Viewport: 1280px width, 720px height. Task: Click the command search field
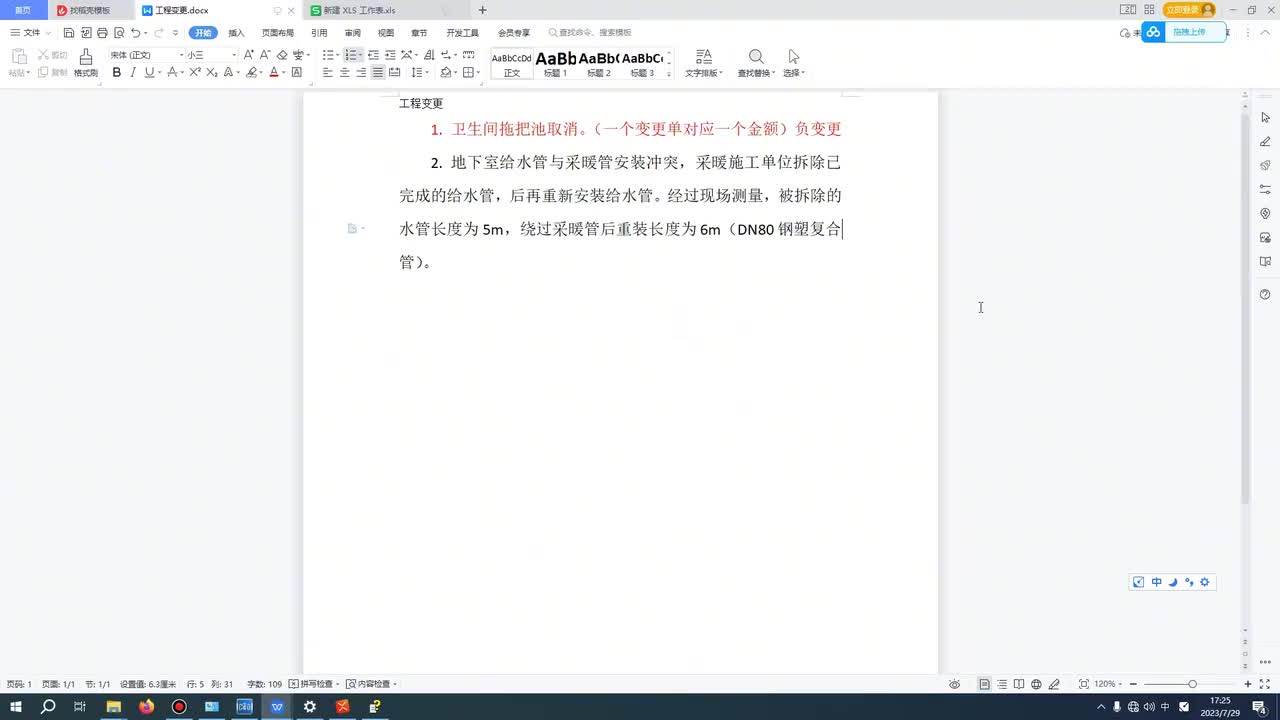pyautogui.click(x=591, y=33)
